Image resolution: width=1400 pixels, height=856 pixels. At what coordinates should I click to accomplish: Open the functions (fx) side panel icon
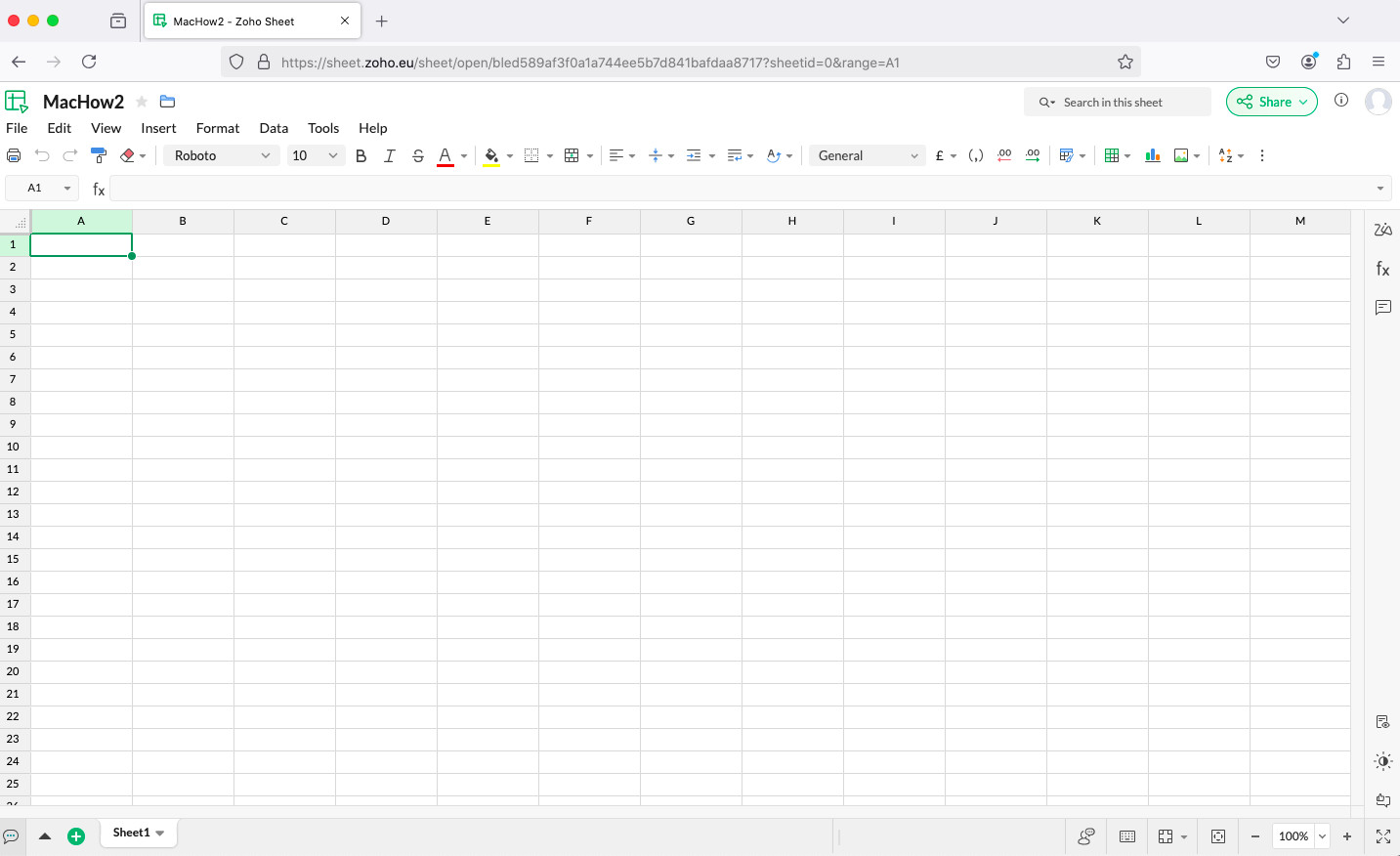1382,269
